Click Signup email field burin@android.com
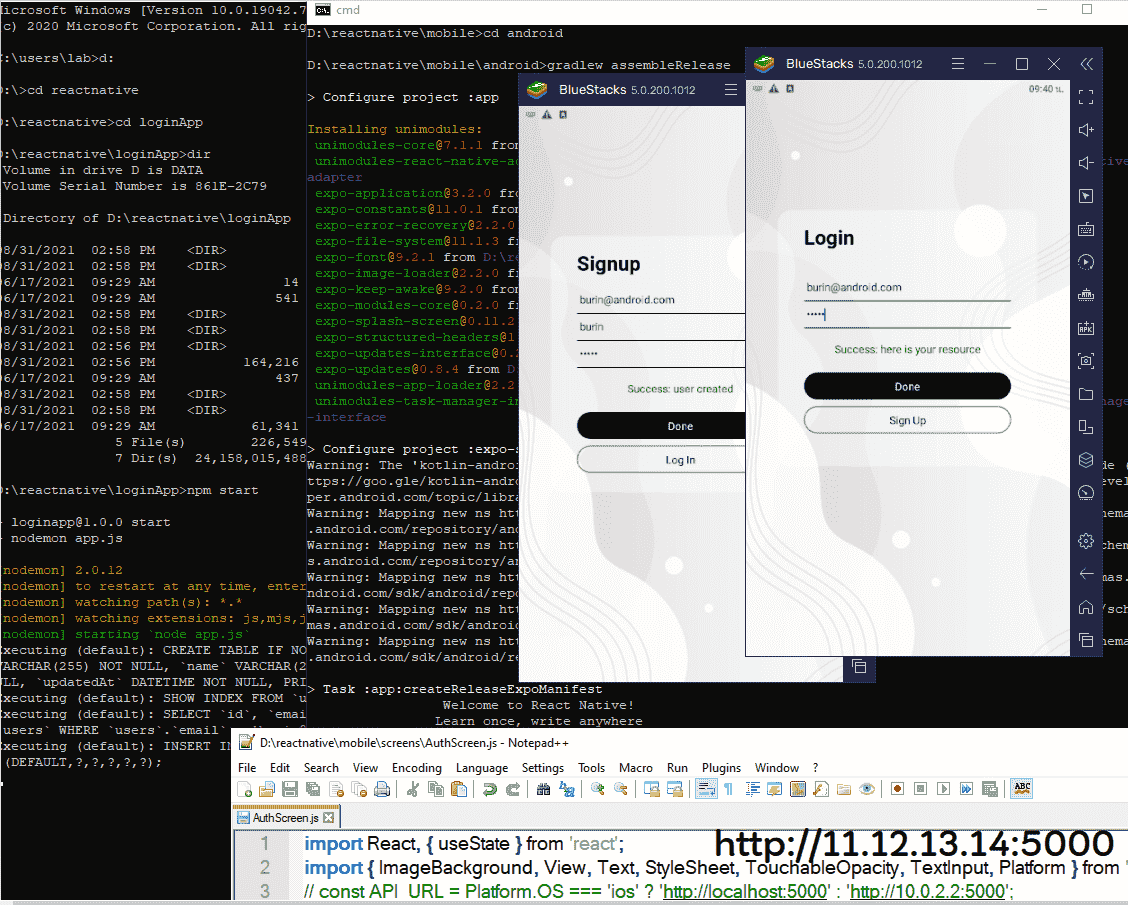This screenshot has height=905, width=1128. click(661, 300)
